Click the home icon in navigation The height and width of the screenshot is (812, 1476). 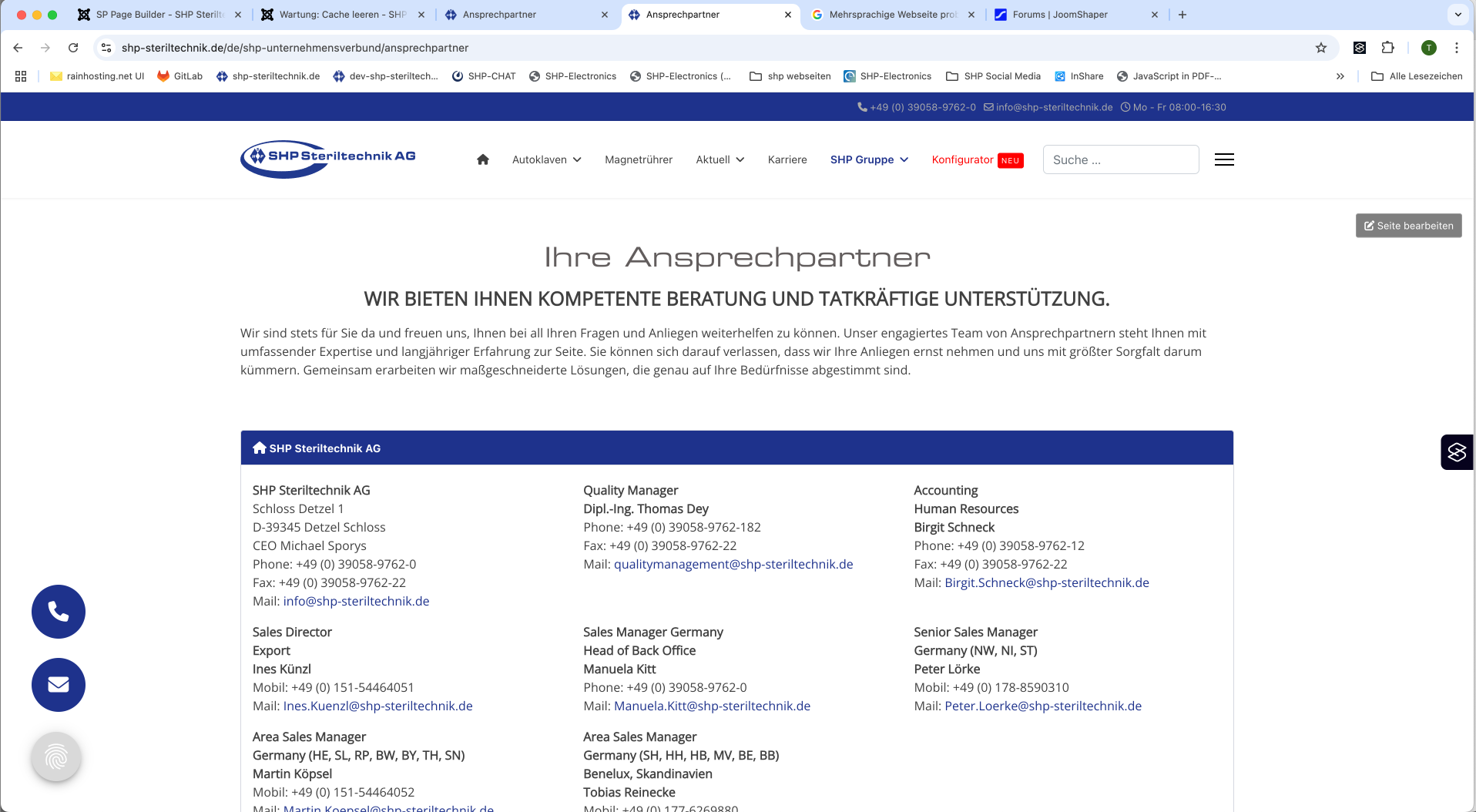483,159
